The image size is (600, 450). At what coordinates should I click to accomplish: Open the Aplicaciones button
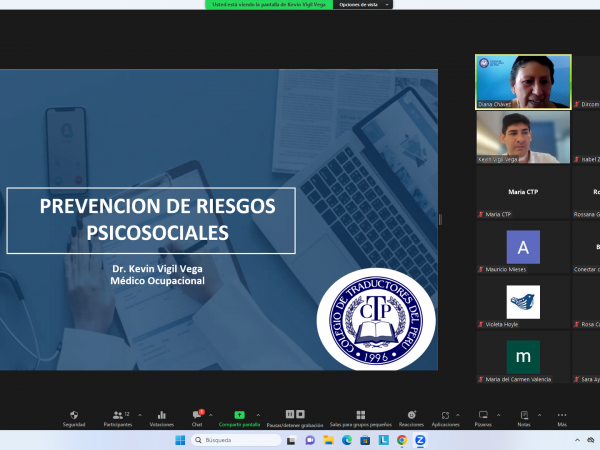point(445,419)
